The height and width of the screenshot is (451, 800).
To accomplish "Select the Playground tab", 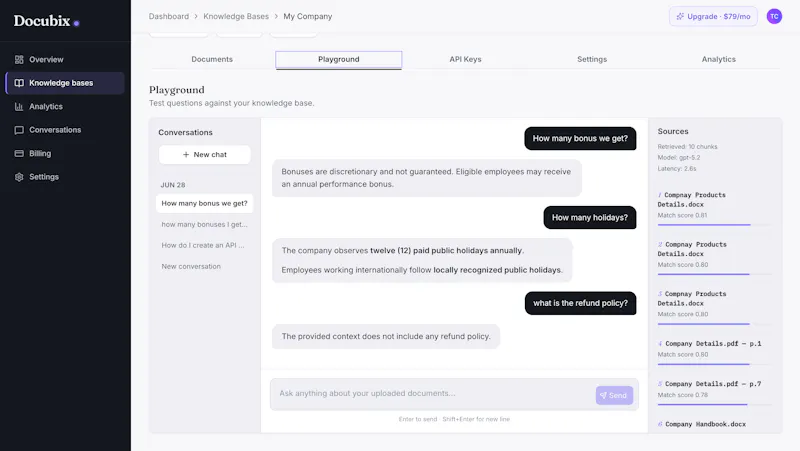I will point(339,59).
